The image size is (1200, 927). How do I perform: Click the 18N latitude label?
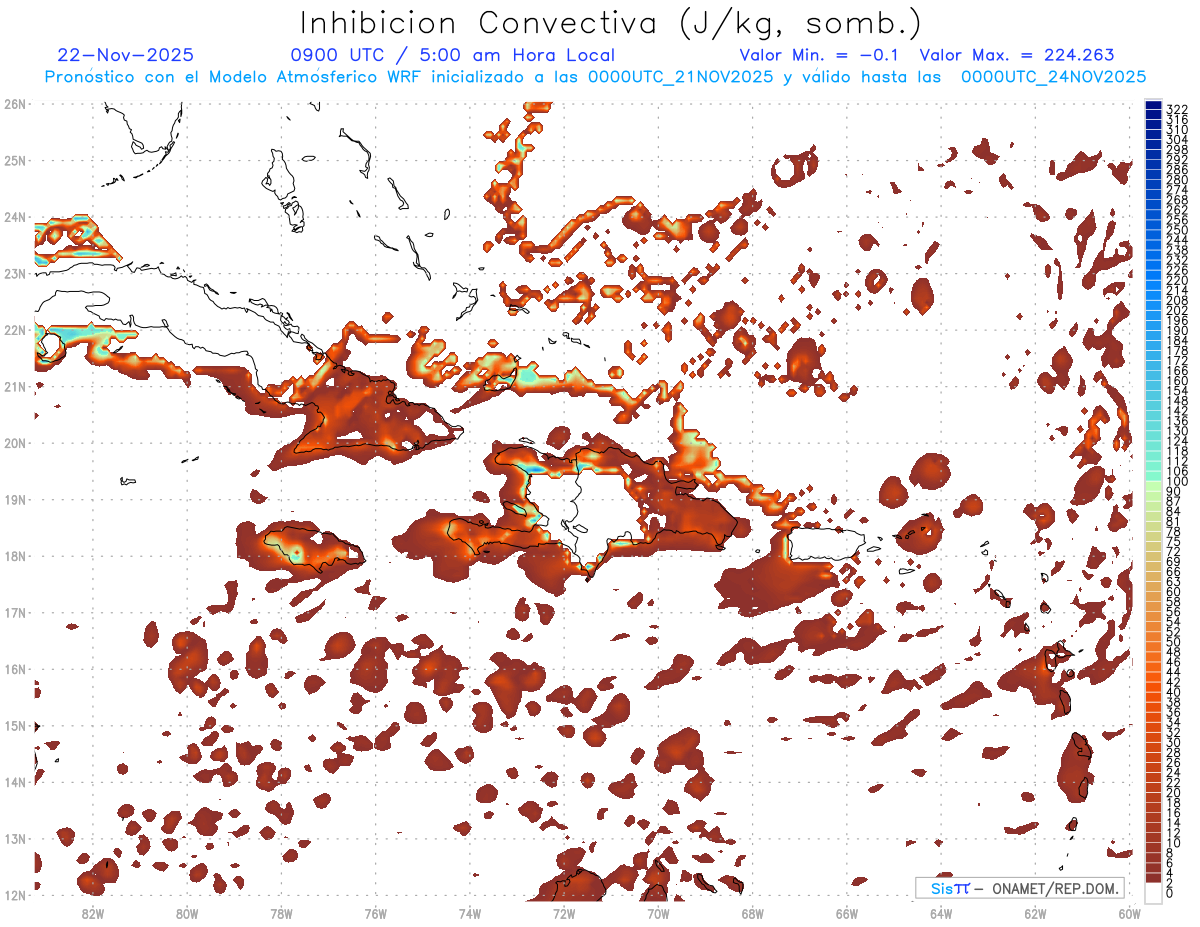tap(14, 556)
